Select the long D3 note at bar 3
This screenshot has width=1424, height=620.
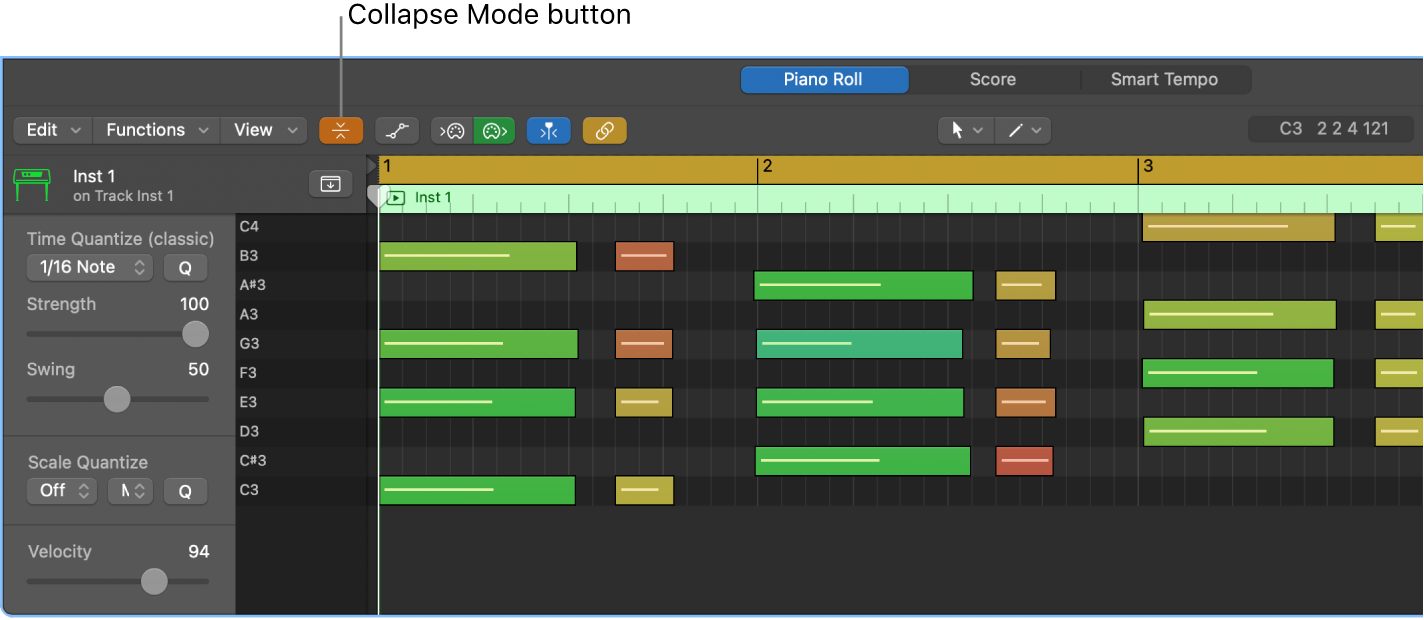click(x=1238, y=432)
